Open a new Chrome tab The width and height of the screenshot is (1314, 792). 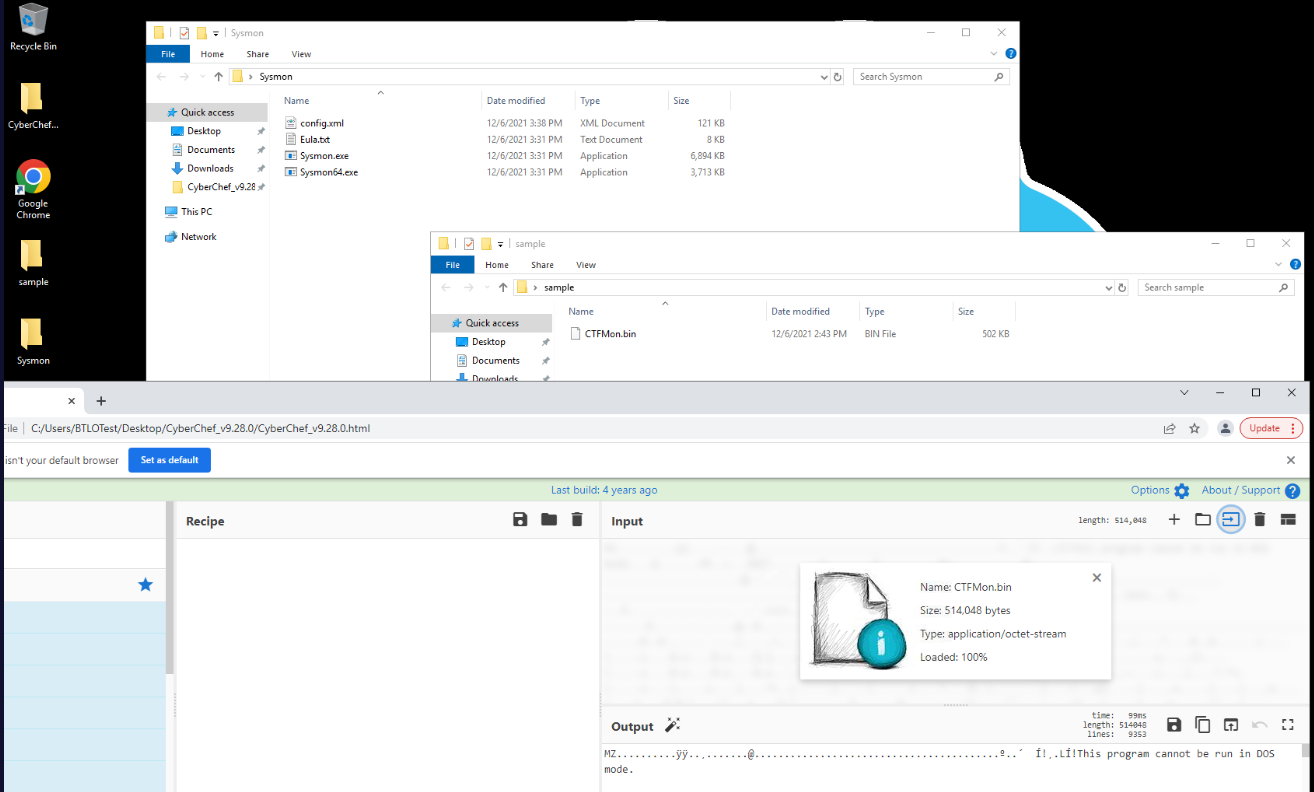pos(101,401)
